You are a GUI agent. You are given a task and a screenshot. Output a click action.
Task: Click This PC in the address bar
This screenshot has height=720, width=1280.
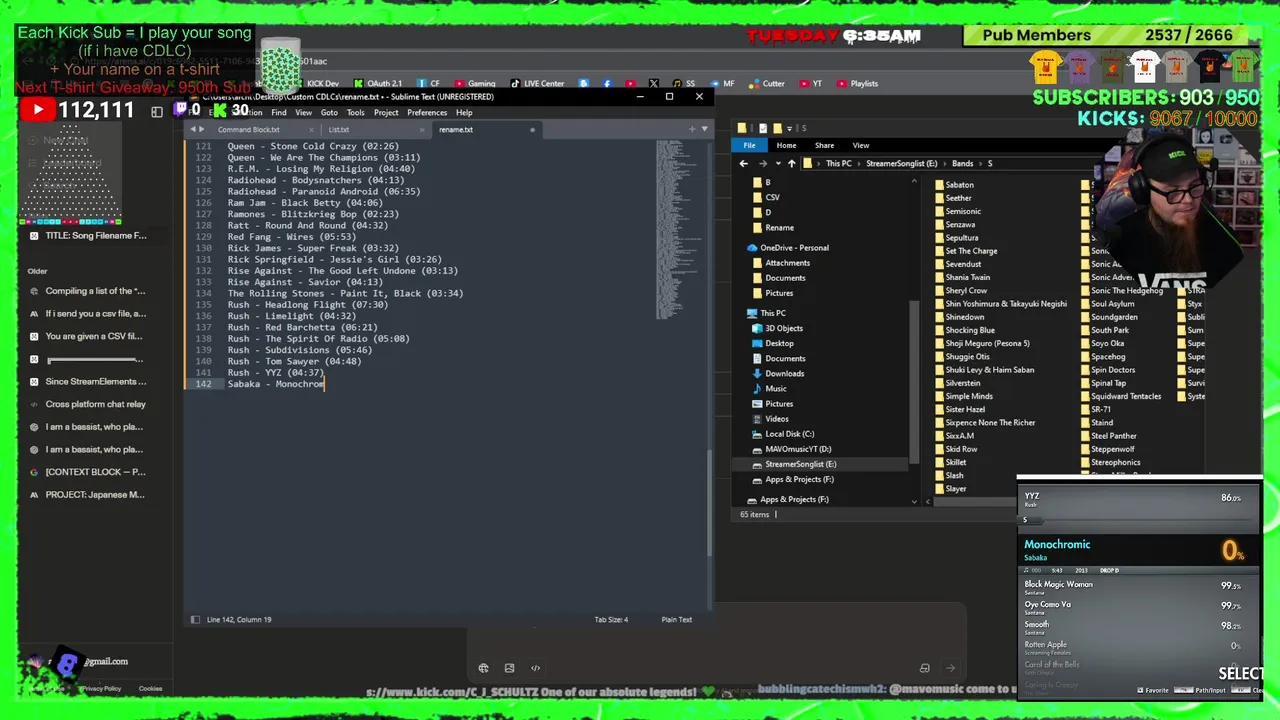pyautogui.click(x=839, y=163)
